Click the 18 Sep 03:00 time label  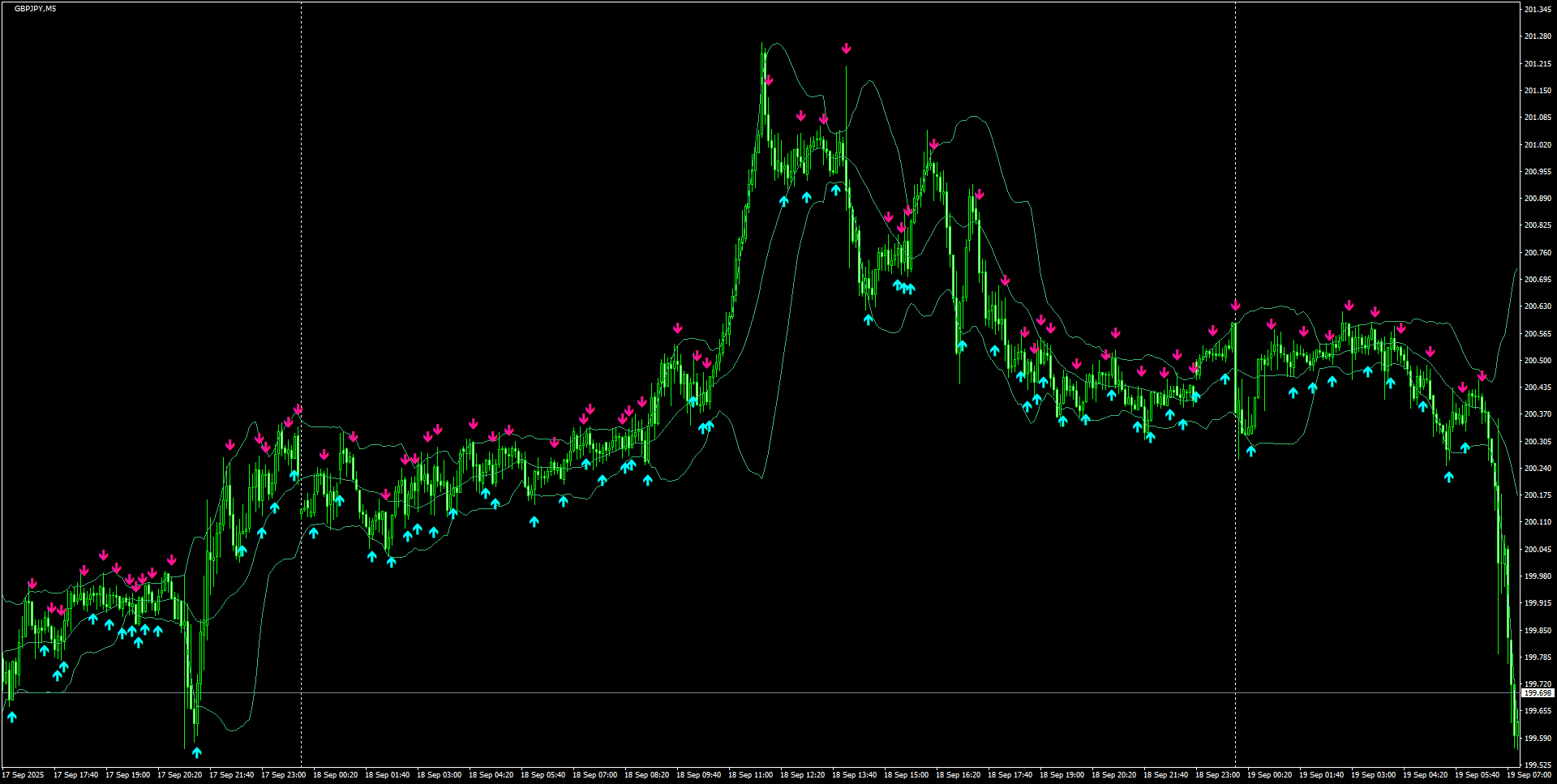tap(439, 775)
